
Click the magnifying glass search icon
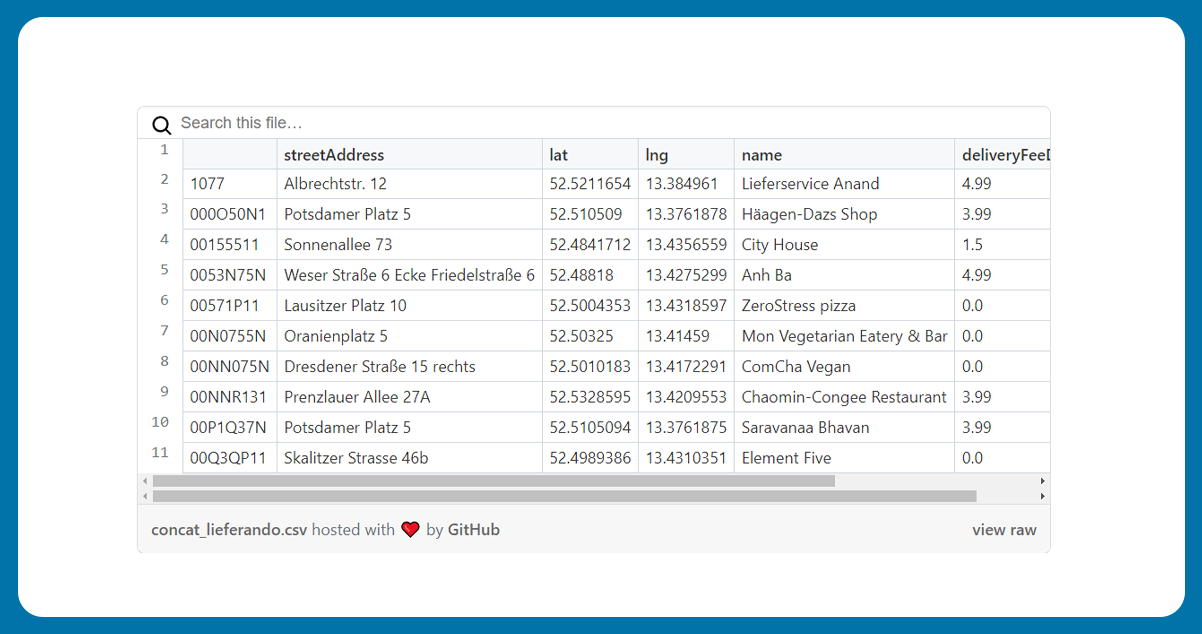(161, 124)
